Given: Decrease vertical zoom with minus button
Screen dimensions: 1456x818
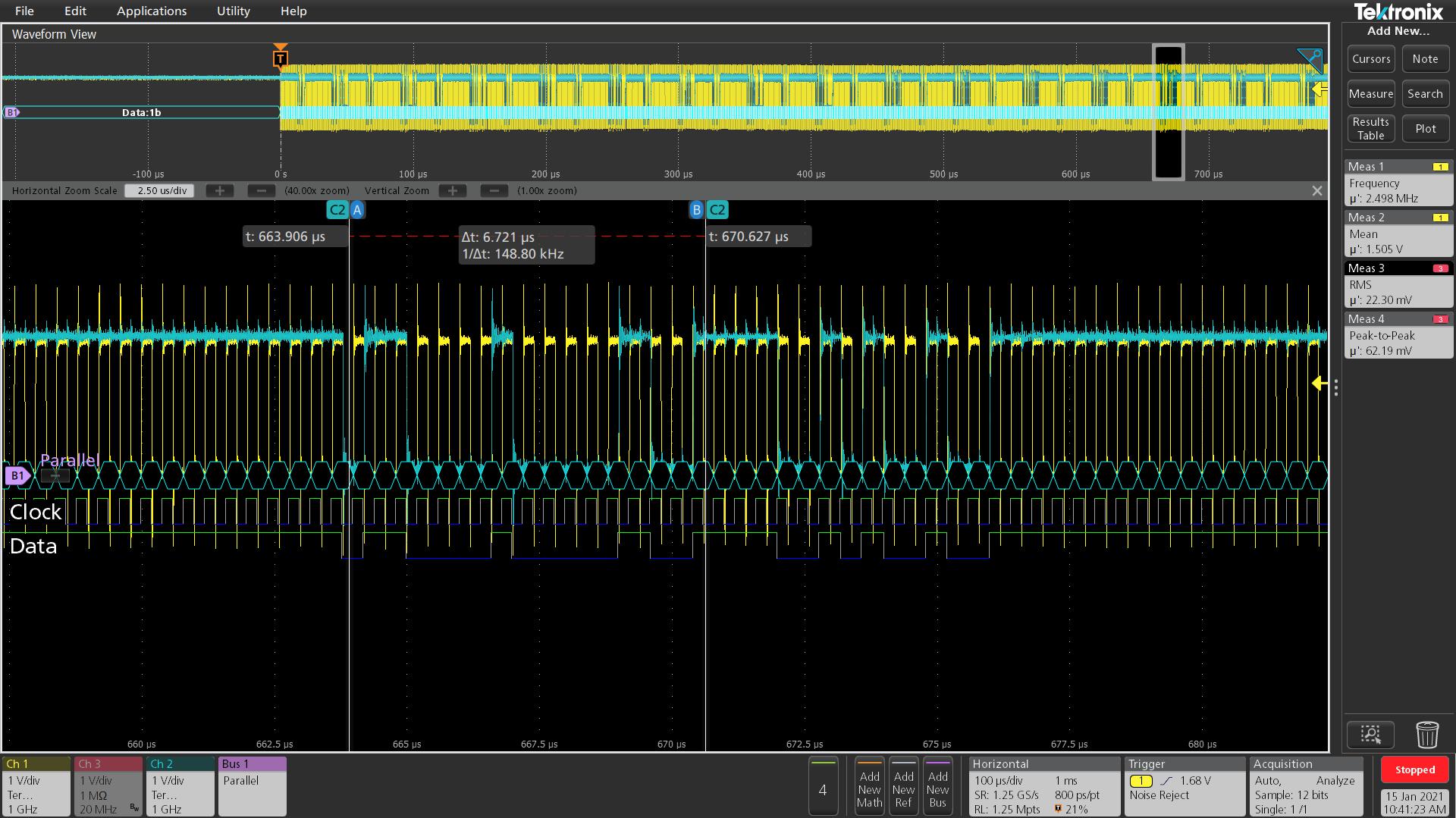Looking at the screenshot, I should pos(494,191).
